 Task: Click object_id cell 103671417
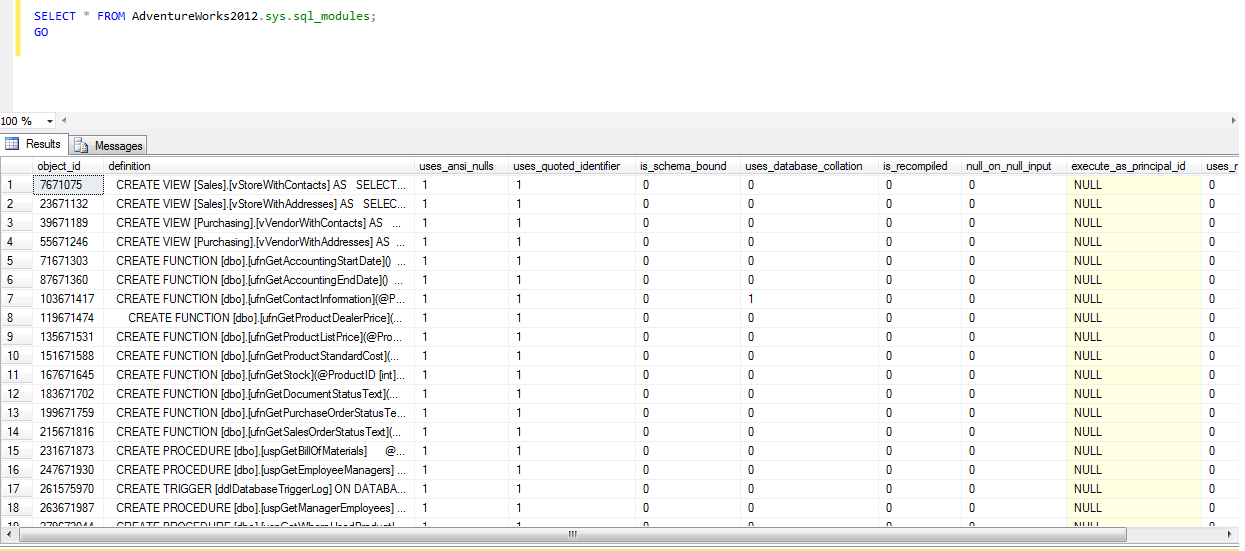[67, 299]
